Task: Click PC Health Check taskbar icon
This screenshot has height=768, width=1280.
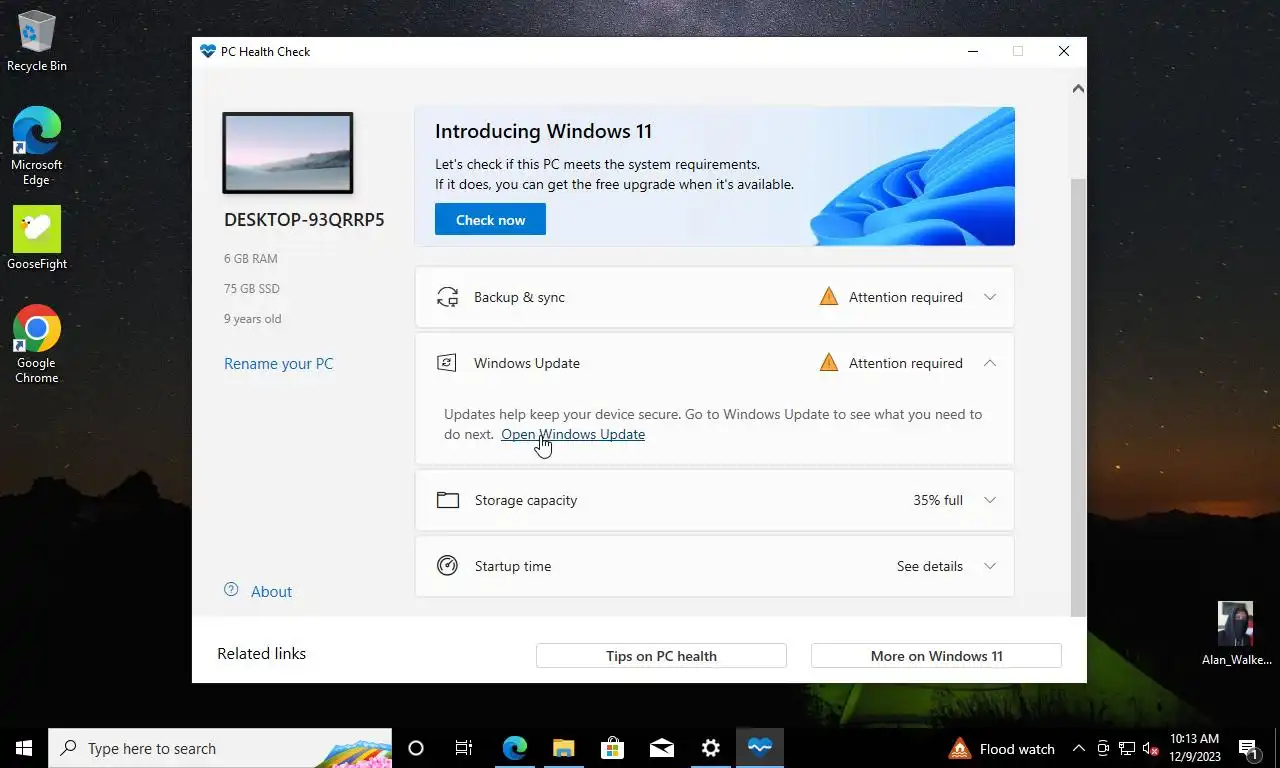Action: pyautogui.click(x=760, y=748)
